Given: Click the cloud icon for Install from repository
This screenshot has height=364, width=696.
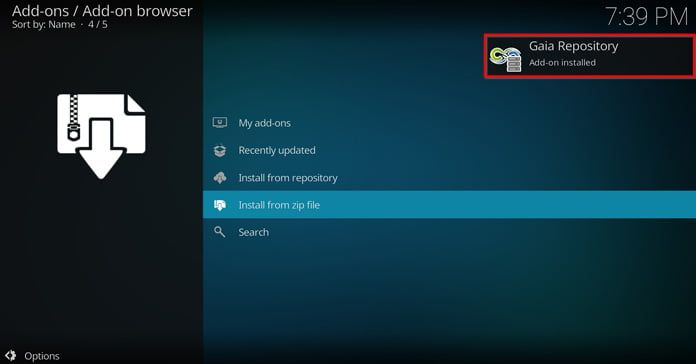Looking at the screenshot, I should [x=220, y=178].
